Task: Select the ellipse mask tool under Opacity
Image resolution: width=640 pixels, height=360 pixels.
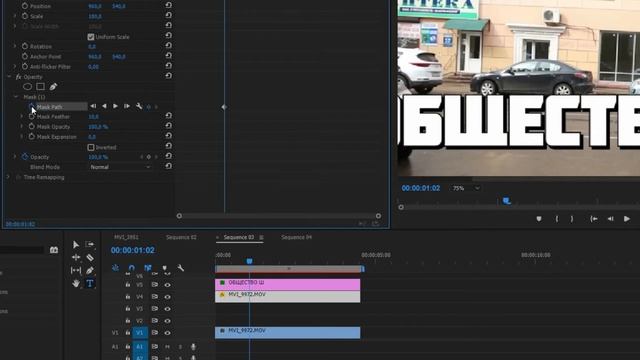Action: coord(27,87)
